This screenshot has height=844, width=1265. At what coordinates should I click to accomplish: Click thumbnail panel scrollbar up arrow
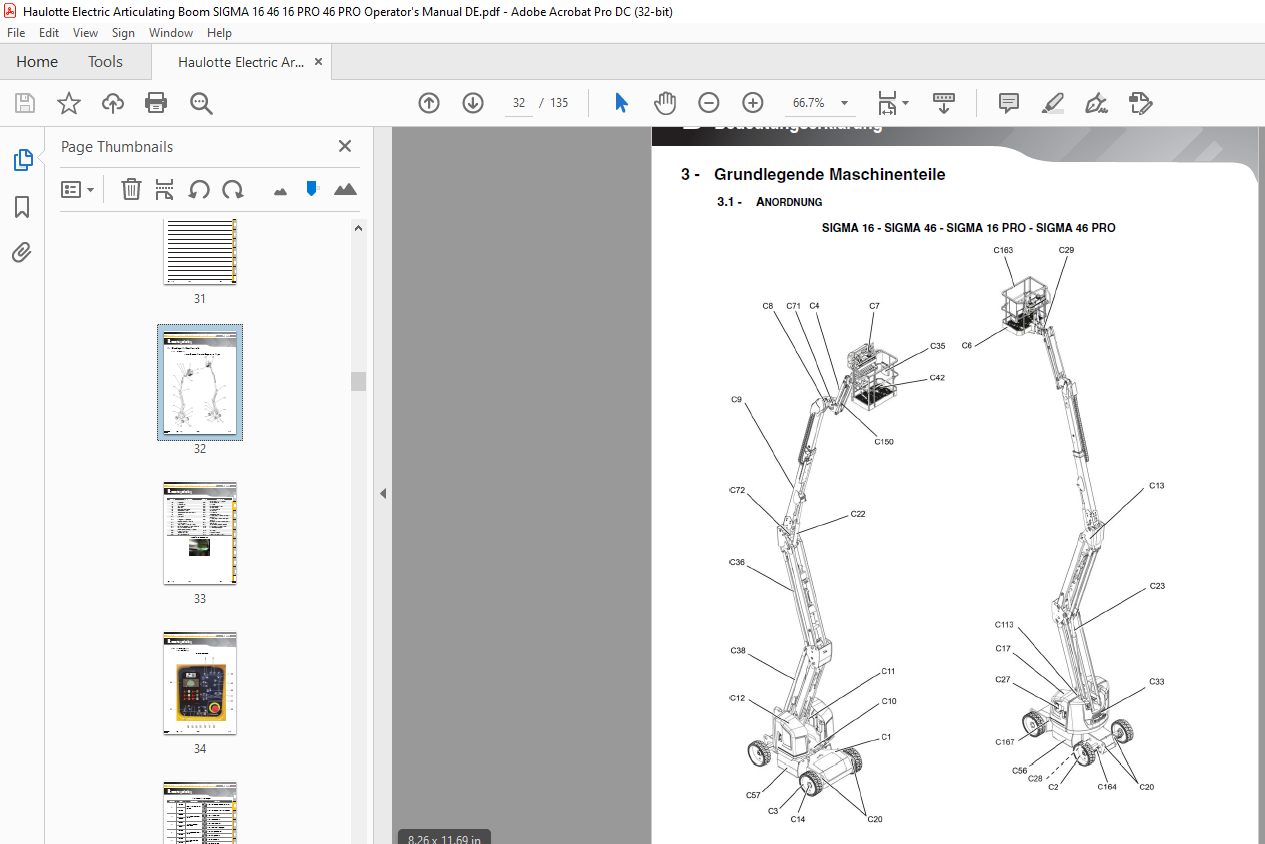point(358,227)
